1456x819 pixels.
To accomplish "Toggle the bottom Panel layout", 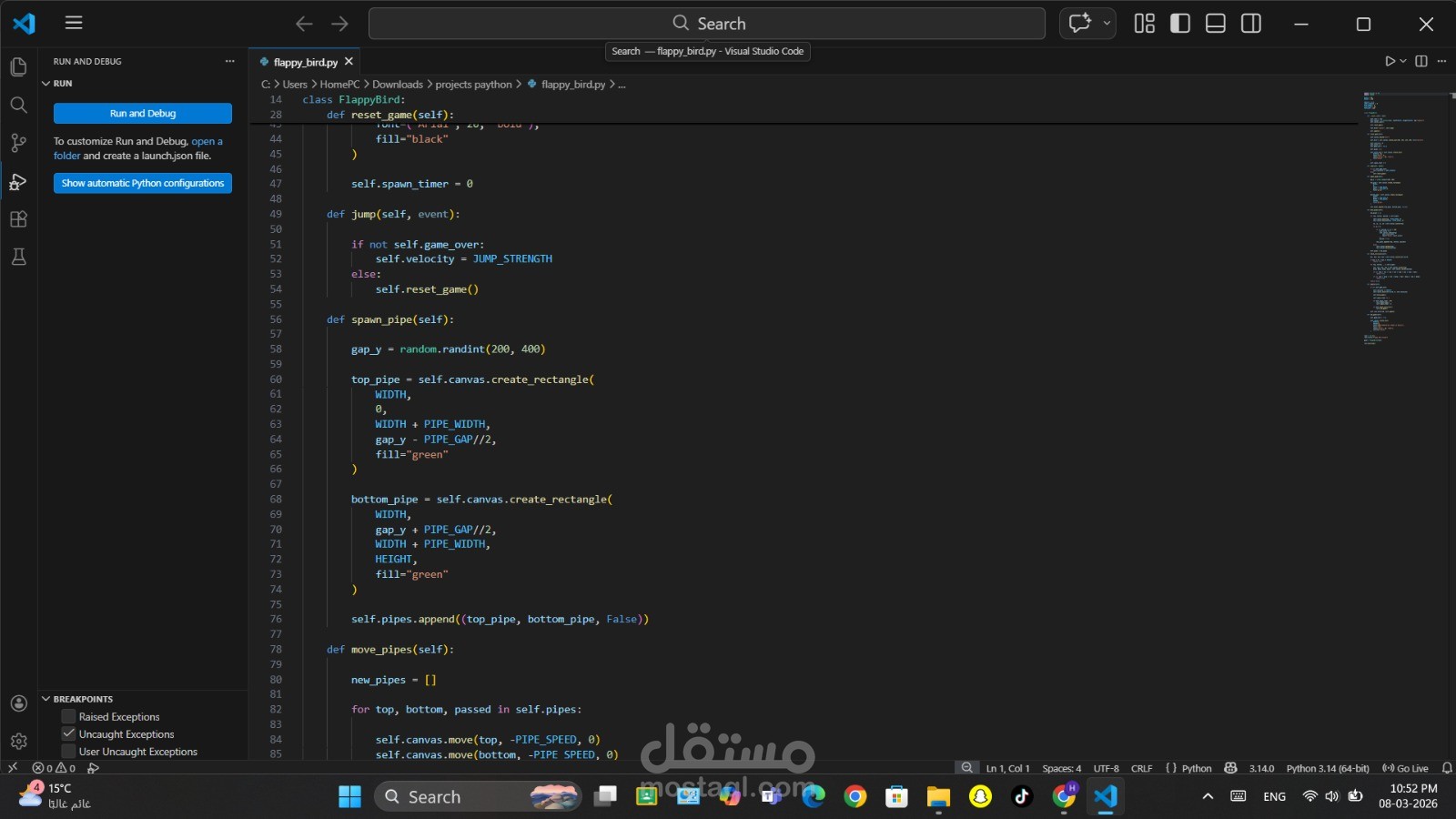I will coord(1216,24).
